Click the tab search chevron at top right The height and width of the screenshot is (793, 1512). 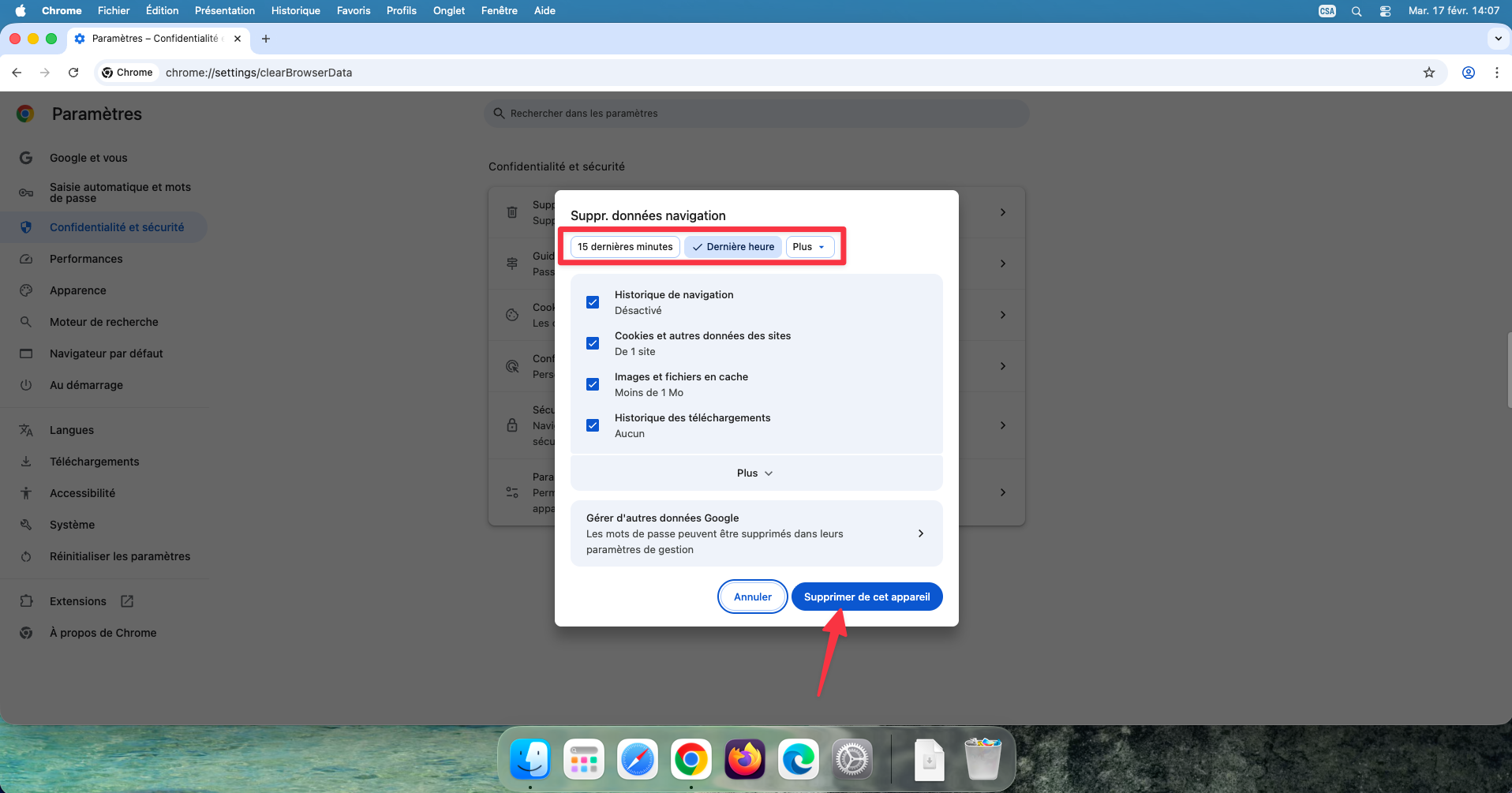[x=1498, y=39]
